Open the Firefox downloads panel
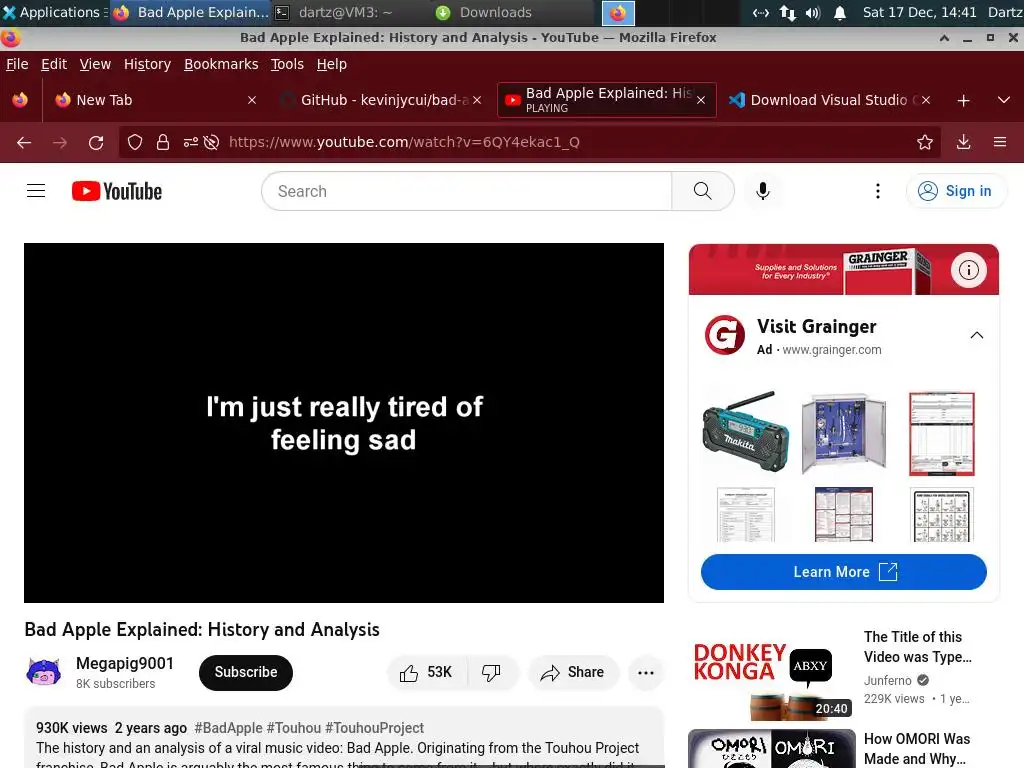This screenshot has height=768, width=1024. (x=963, y=142)
